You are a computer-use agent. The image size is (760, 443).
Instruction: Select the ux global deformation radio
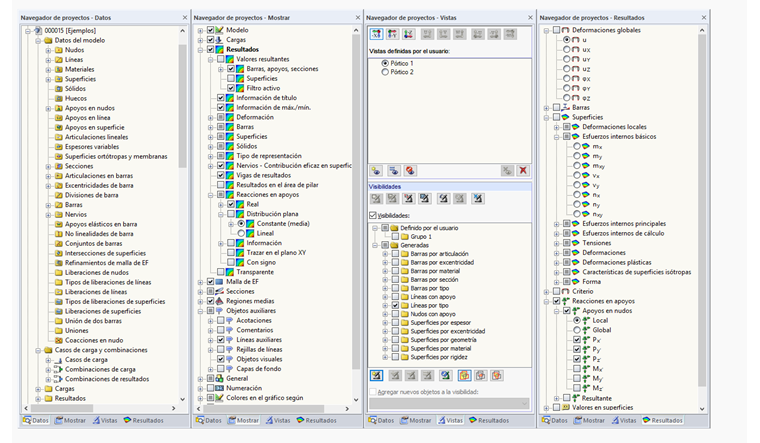[x=566, y=49]
